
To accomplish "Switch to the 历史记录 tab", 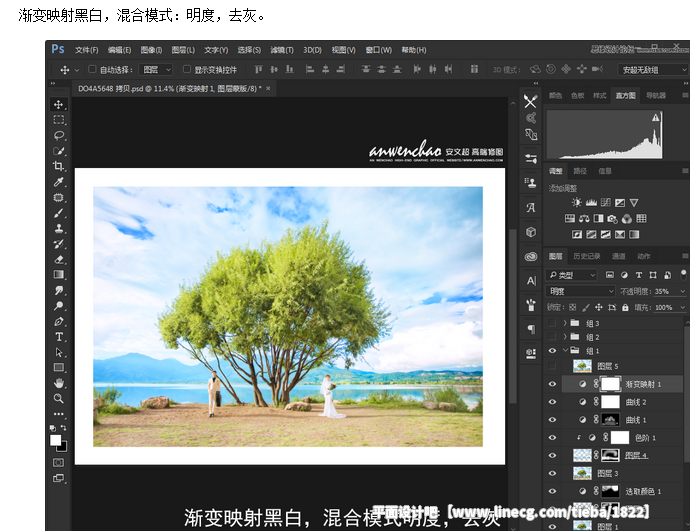I will pos(587,256).
